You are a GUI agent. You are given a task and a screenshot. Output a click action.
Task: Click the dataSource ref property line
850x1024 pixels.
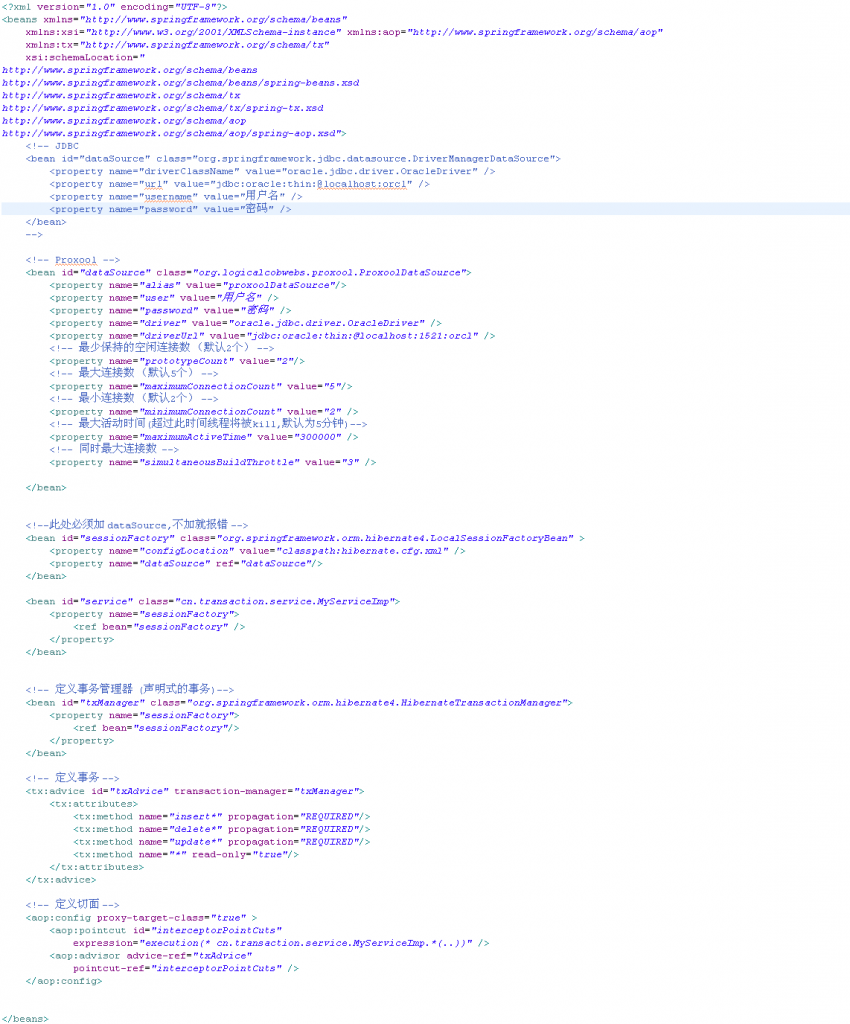186,564
